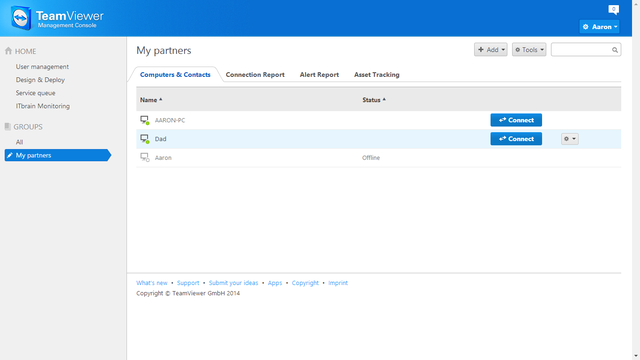Viewport: 640px width, 360px height.
Task: Open the Imprint footer link
Action: pyautogui.click(x=338, y=283)
